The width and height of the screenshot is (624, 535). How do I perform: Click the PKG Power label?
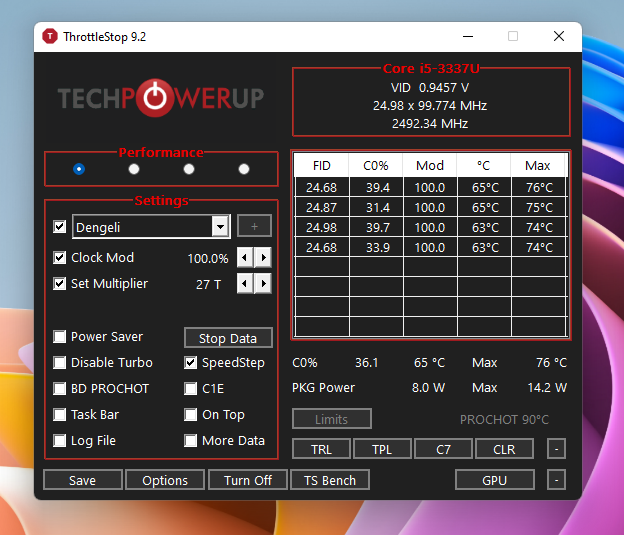pyautogui.click(x=323, y=388)
